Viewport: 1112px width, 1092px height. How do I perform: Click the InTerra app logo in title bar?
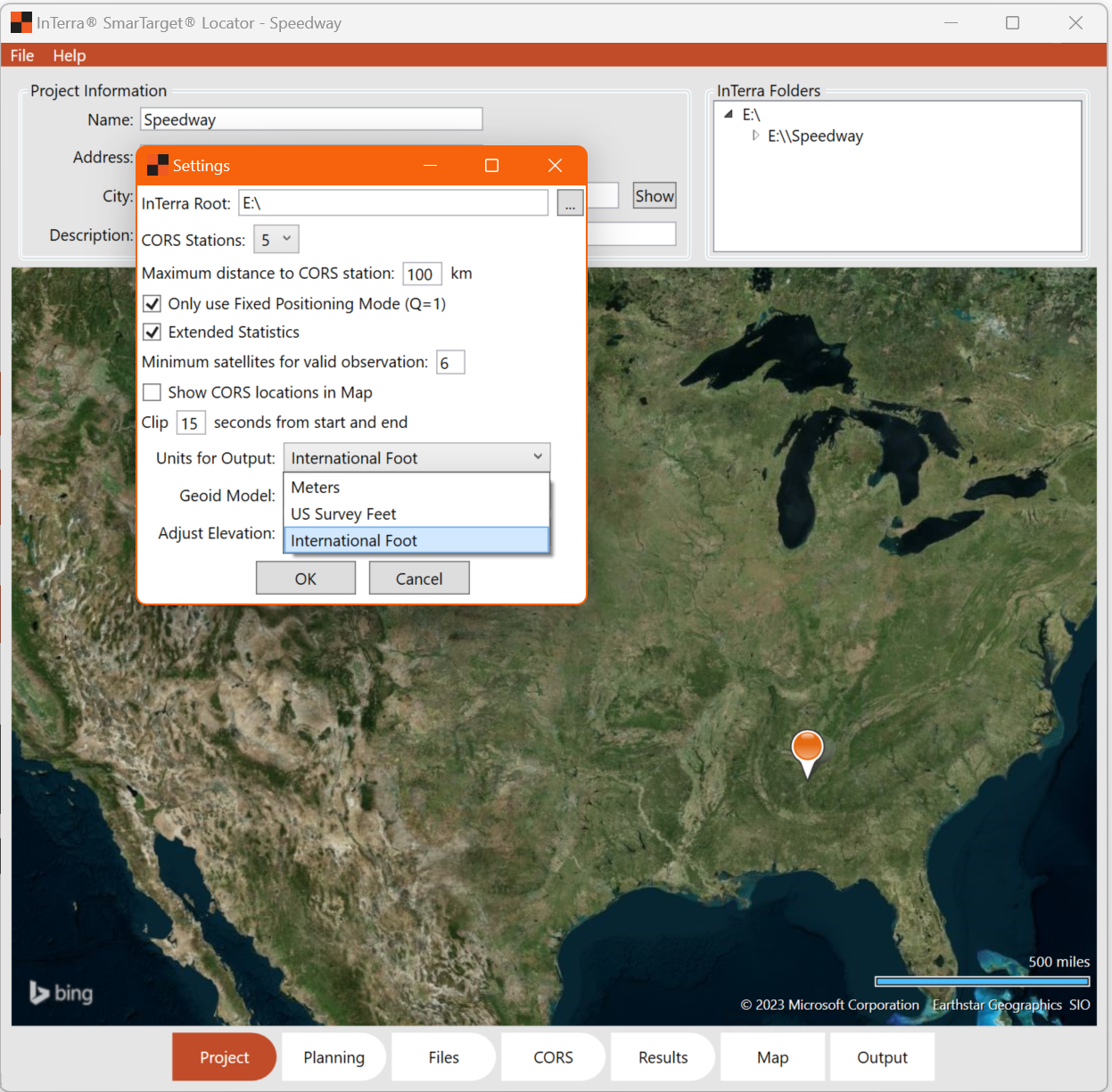(21, 23)
